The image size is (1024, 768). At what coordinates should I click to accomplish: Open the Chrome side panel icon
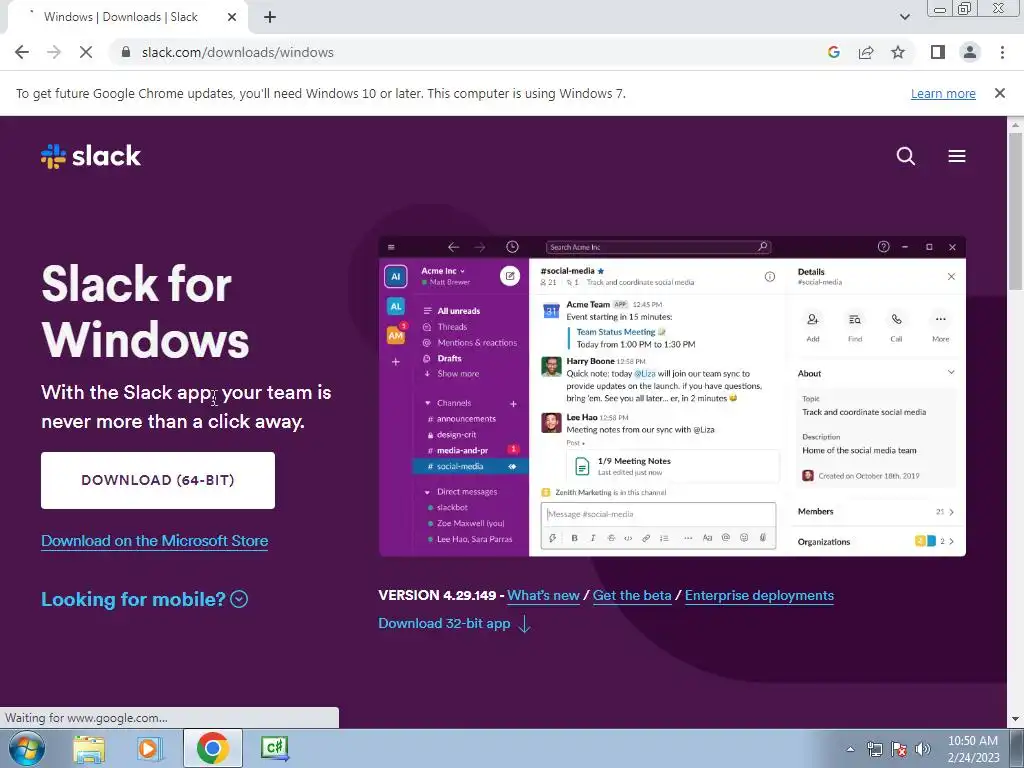click(938, 52)
